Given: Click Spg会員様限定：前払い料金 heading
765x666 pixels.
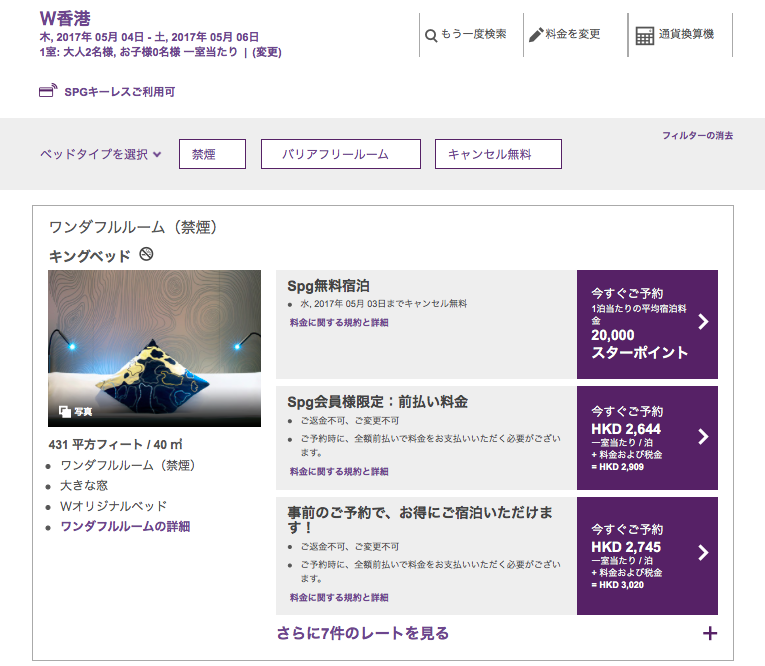Looking at the screenshot, I should pyautogui.click(x=378, y=402).
